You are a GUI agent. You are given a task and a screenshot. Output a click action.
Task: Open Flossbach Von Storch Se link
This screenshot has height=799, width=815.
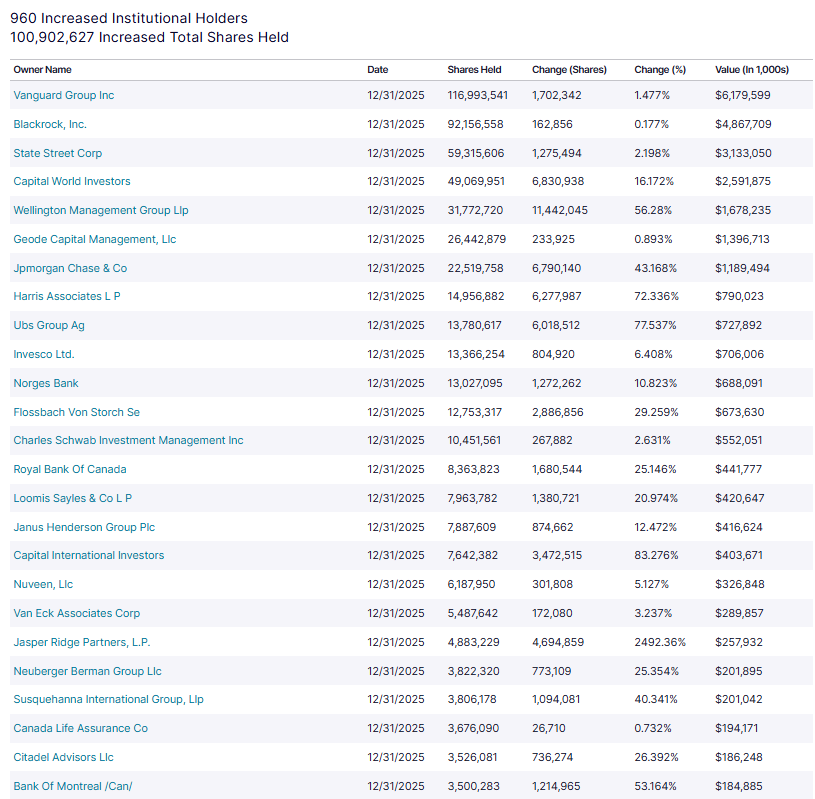[76, 412]
